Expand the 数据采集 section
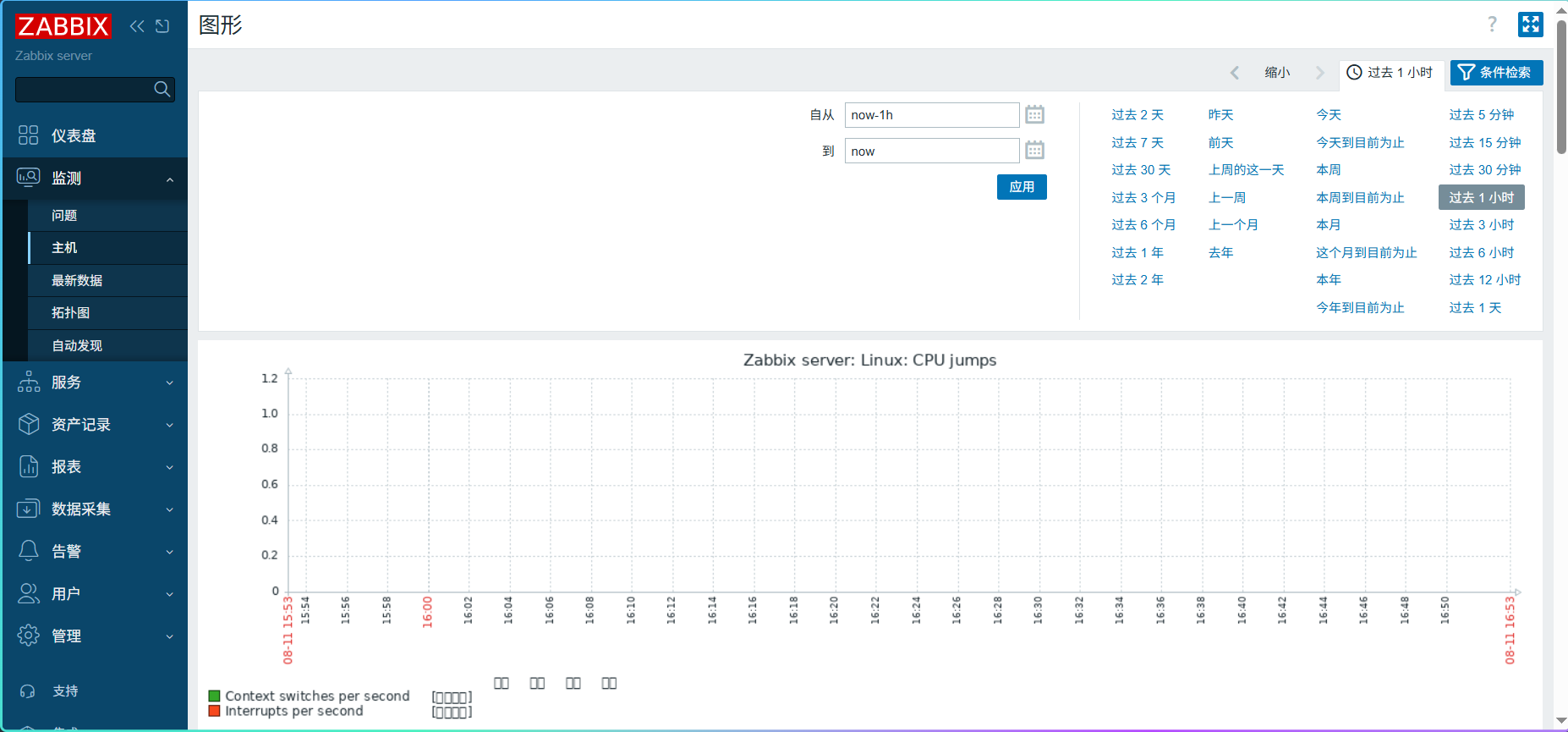 click(x=95, y=509)
